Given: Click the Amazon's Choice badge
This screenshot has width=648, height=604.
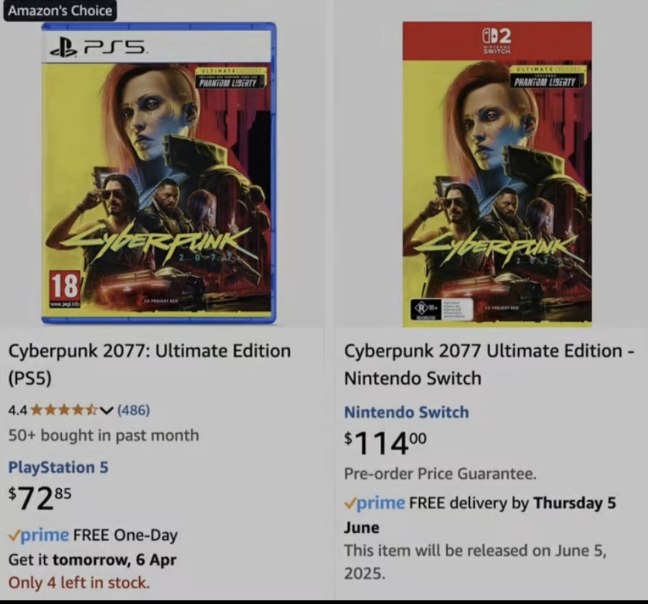Looking at the screenshot, I should click(60, 10).
